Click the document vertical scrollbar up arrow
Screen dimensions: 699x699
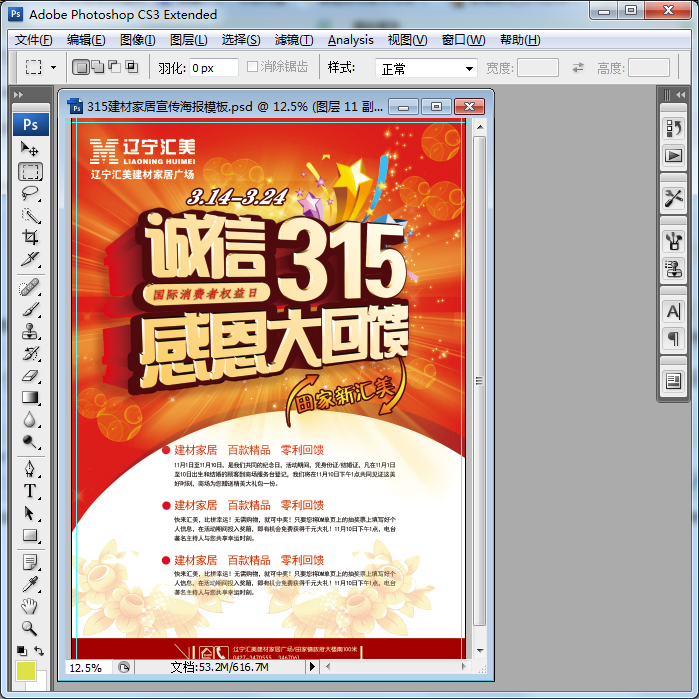coord(480,127)
